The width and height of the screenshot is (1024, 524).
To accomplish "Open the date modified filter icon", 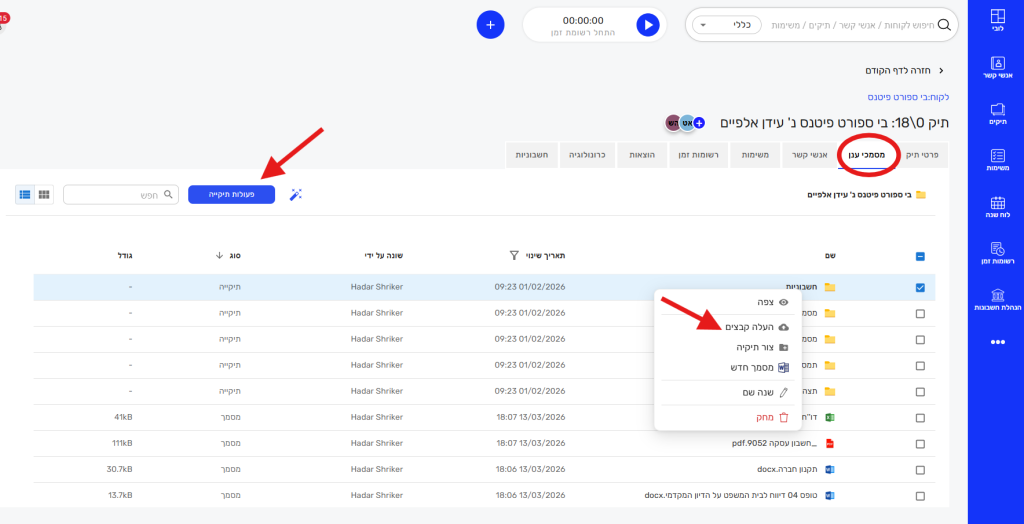I will point(514,255).
